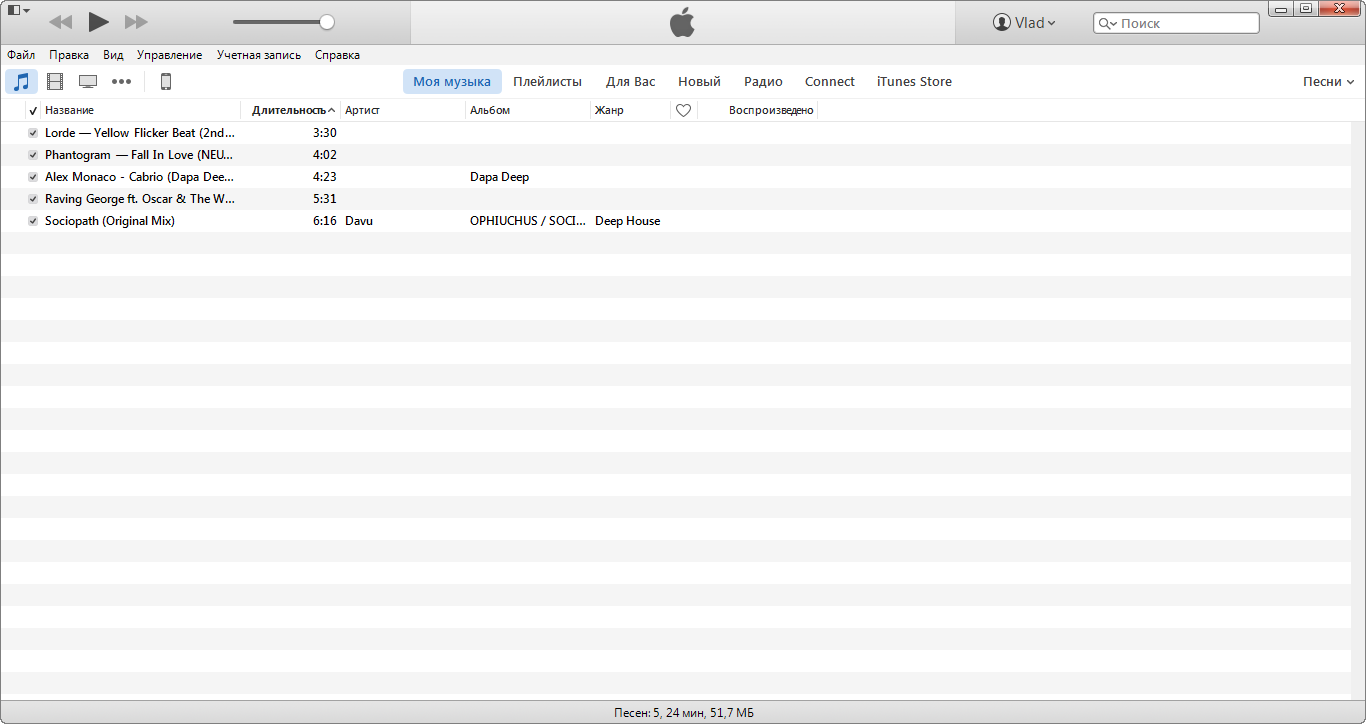Open the Вид menu
The image size is (1366, 724).
click(x=113, y=55)
